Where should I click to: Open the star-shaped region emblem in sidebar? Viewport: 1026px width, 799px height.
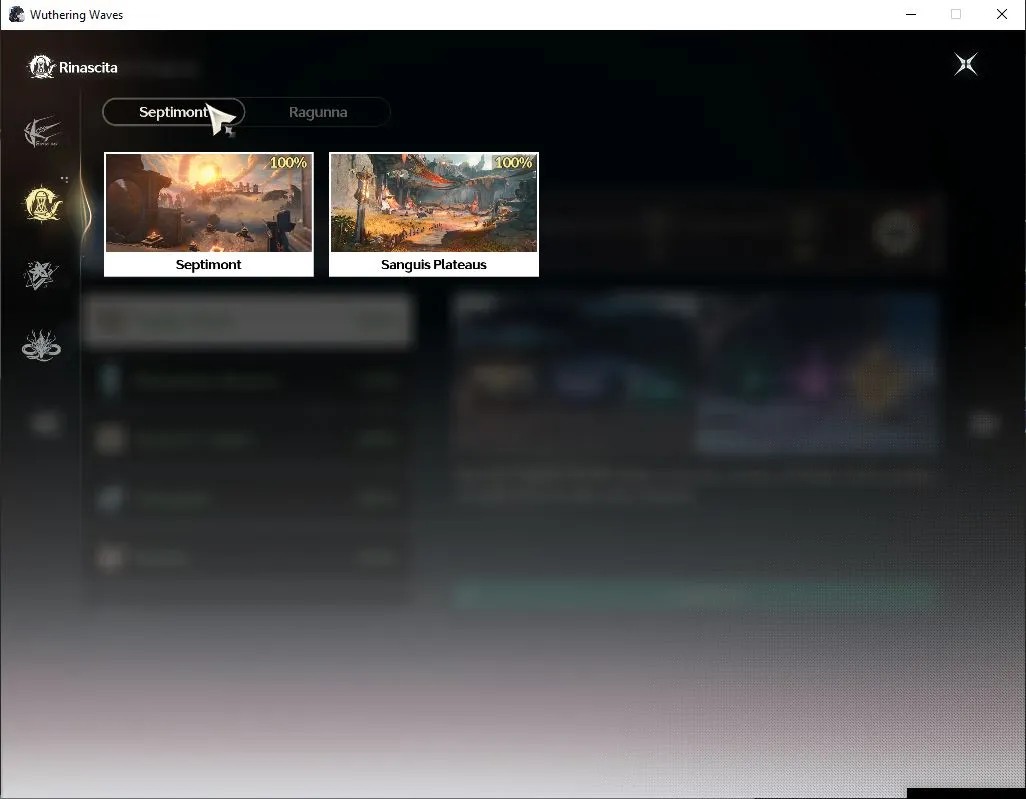click(41, 275)
